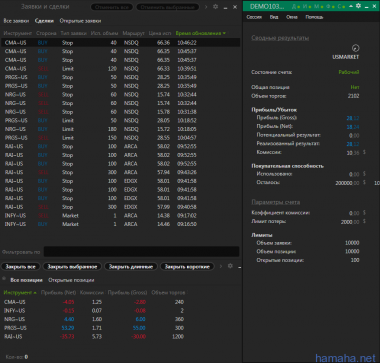This screenshot has height=363, width=380.
Task: Select INFY~US BUY Market trade
Action: 120,224
